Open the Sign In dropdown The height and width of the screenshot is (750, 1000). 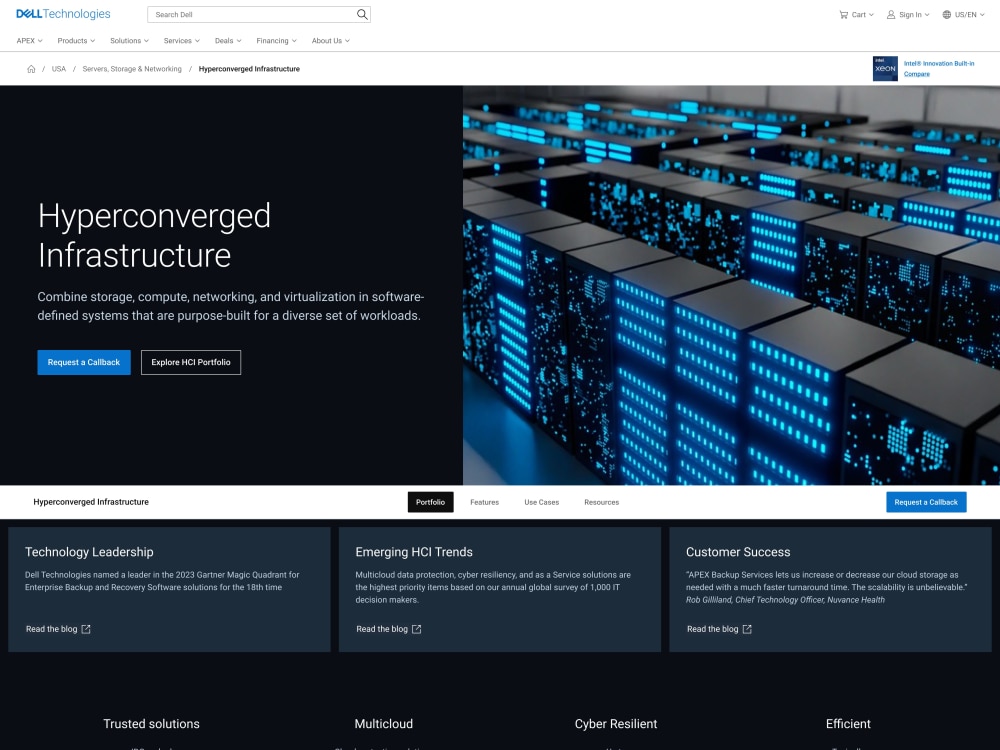[x=908, y=14]
